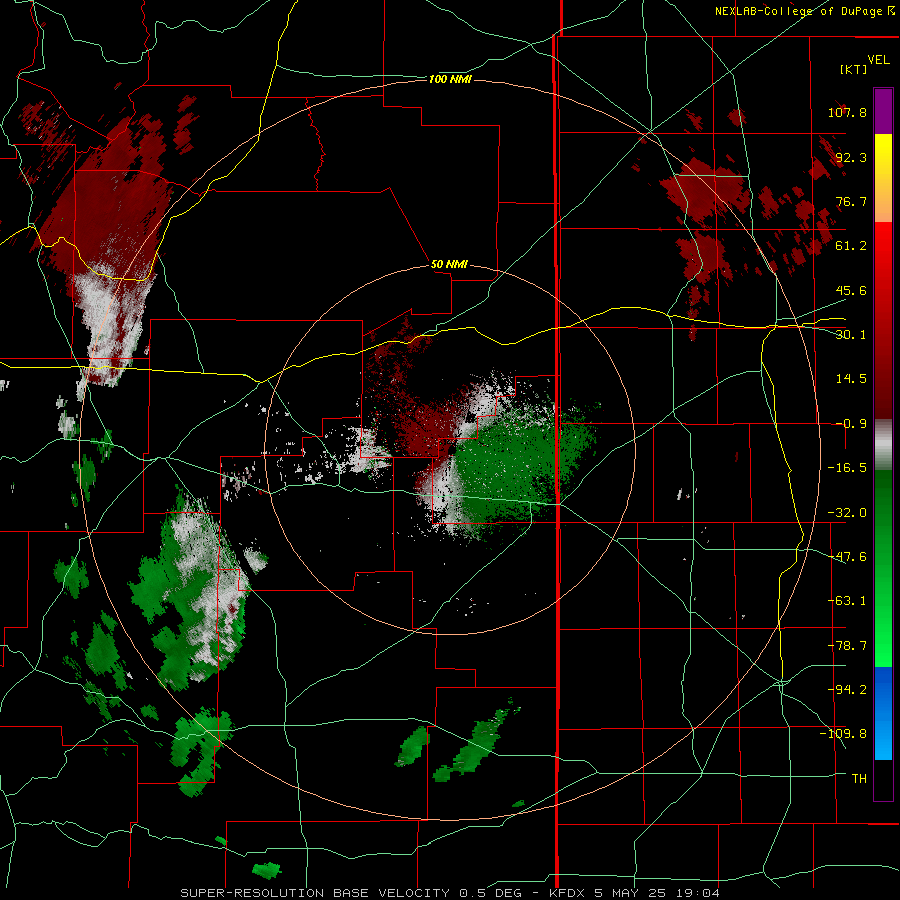Click the 92.3 velocity scale value
This screenshot has width=900, height=900.
(851, 157)
